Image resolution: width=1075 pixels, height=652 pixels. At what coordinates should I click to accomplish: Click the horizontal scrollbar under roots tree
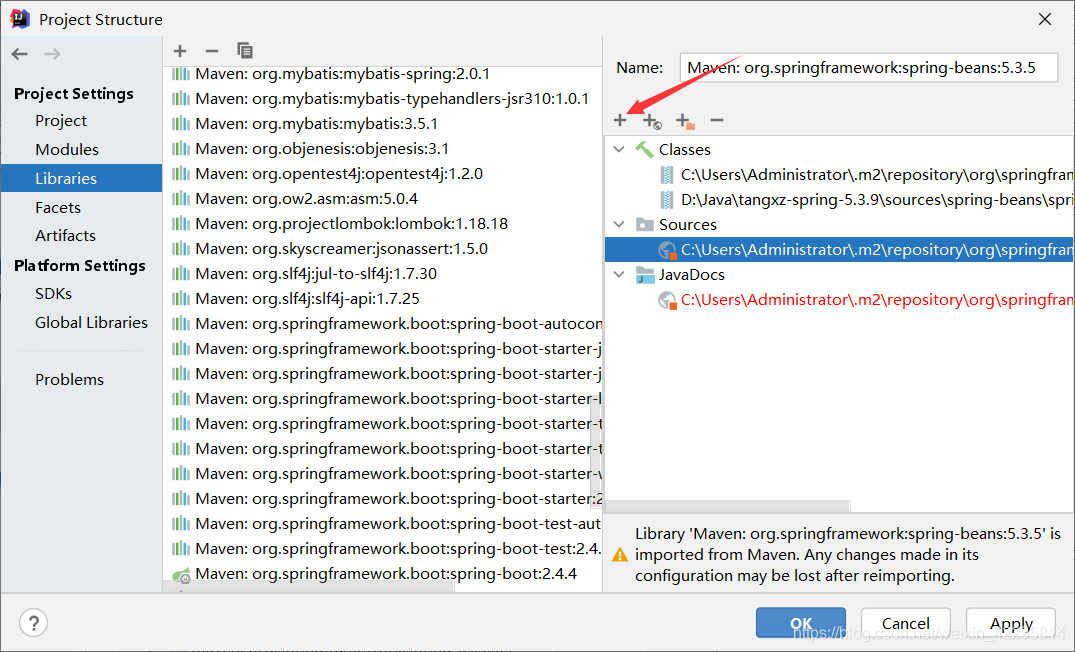coord(728,506)
